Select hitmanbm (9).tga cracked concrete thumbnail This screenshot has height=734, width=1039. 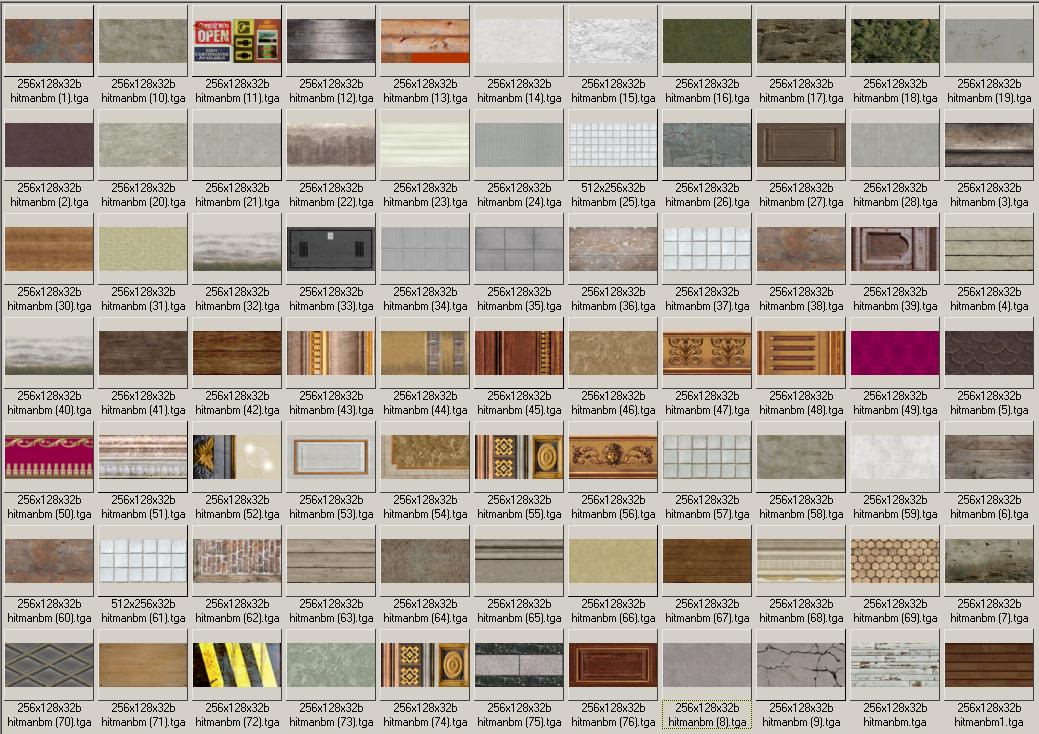click(x=801, y=665)
